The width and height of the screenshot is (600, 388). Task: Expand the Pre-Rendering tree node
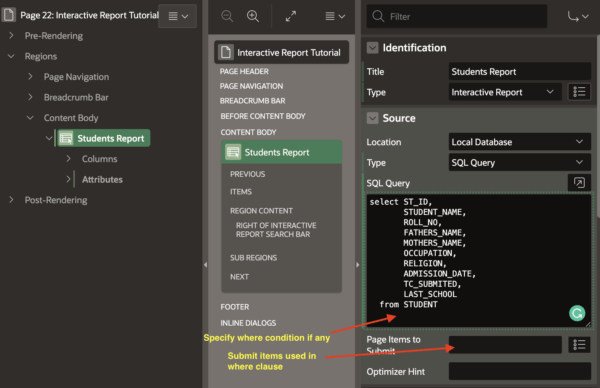coord(11,36)
